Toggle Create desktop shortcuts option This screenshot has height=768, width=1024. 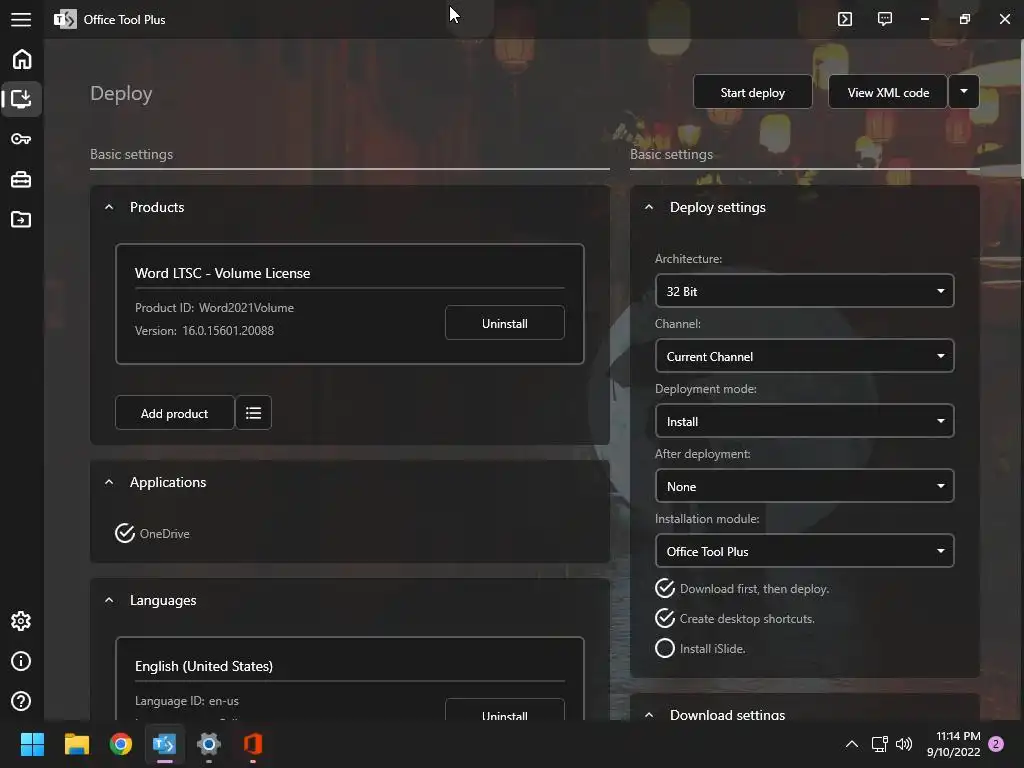click(x=735, y=618)
